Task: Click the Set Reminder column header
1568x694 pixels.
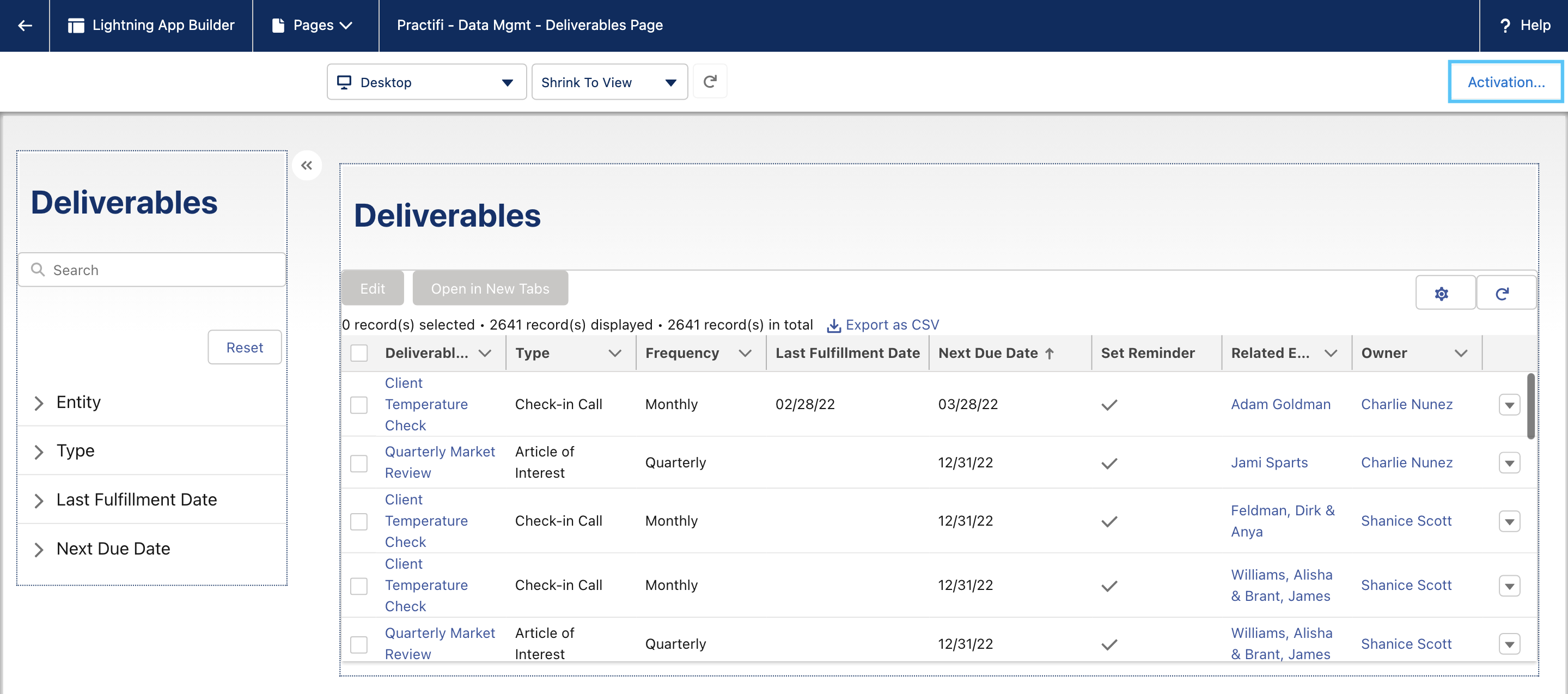Action: point(1148,353)
